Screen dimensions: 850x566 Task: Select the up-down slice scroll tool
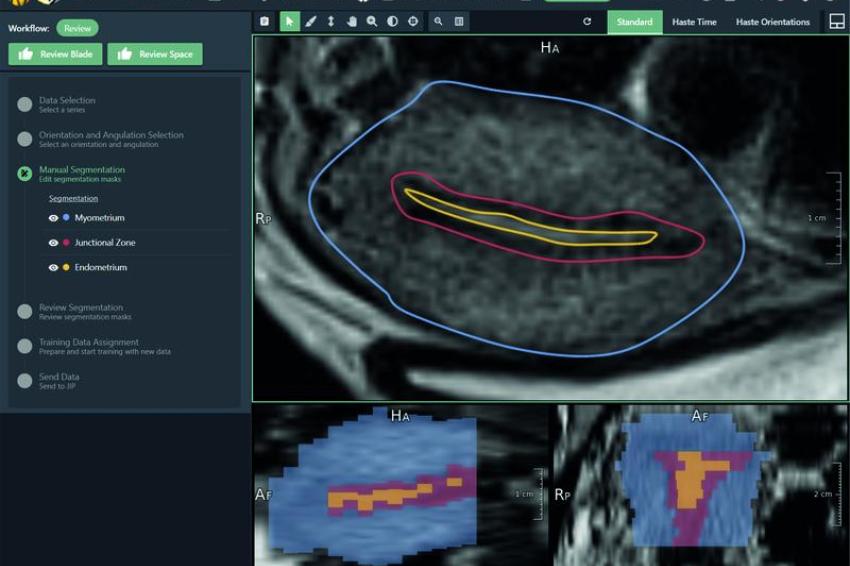(331, 22)
